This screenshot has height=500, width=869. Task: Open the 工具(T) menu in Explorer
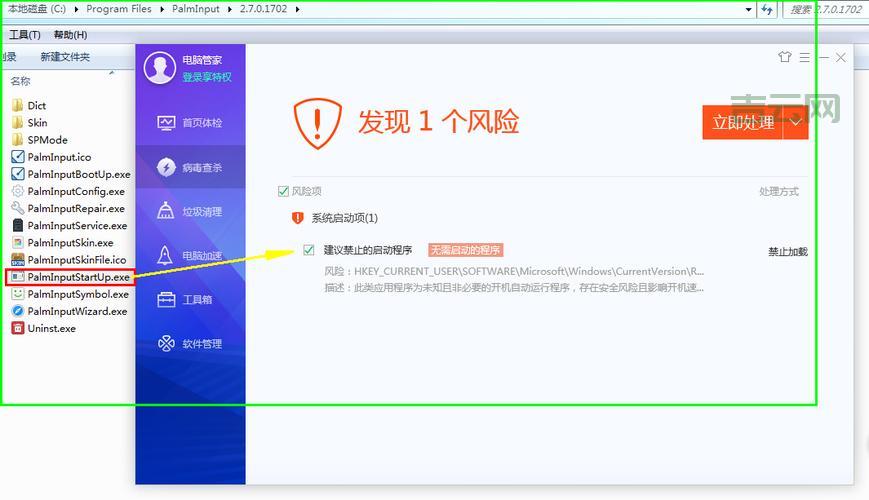pyautogui.click(x=24, y=35)
